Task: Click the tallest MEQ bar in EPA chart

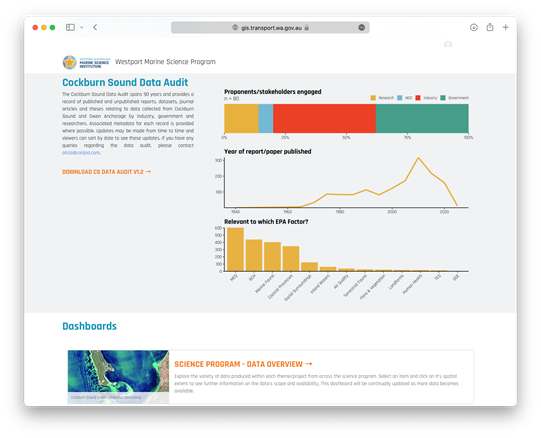Action: point(235,249)
